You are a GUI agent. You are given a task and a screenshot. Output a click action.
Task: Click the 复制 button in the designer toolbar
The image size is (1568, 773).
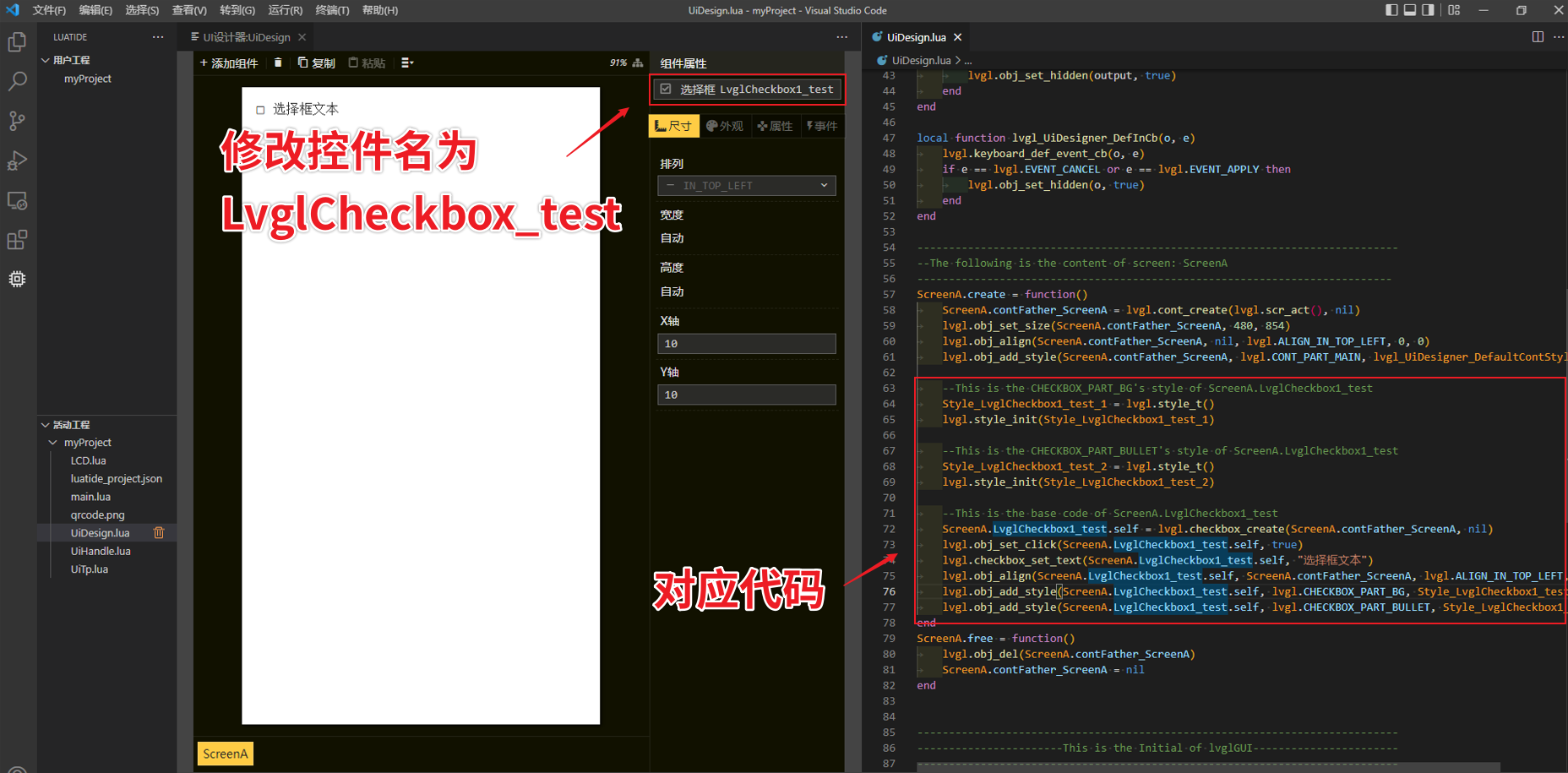(317, 63)
